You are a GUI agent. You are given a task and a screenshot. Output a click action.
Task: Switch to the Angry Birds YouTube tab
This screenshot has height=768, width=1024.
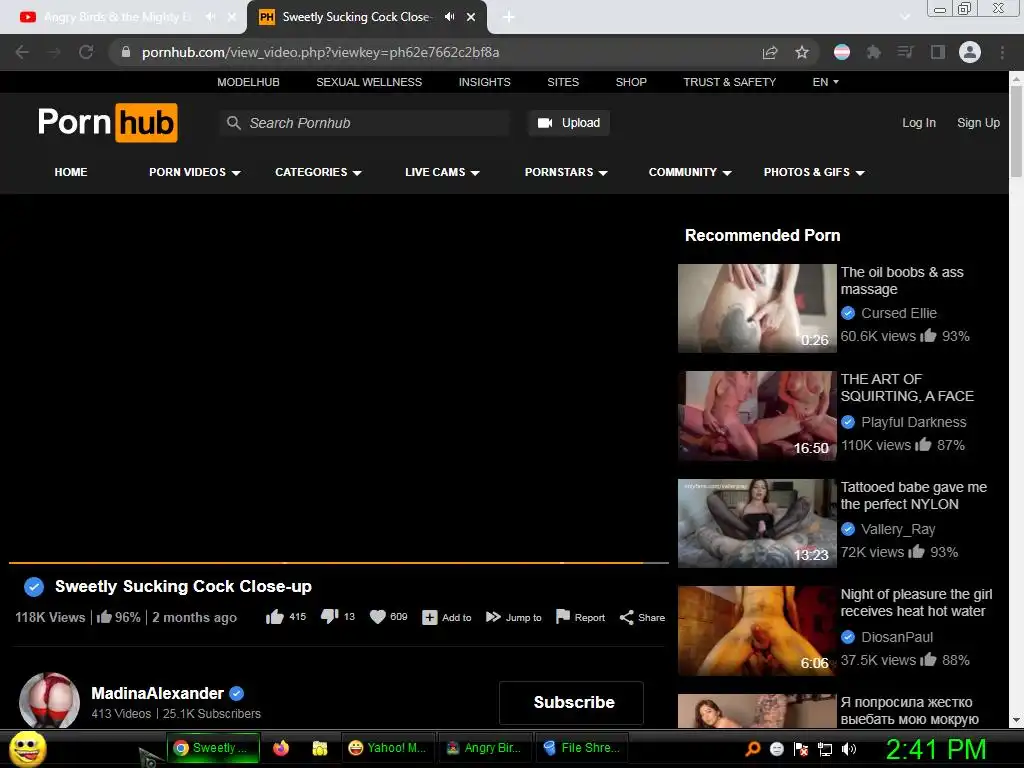(116, 17)
